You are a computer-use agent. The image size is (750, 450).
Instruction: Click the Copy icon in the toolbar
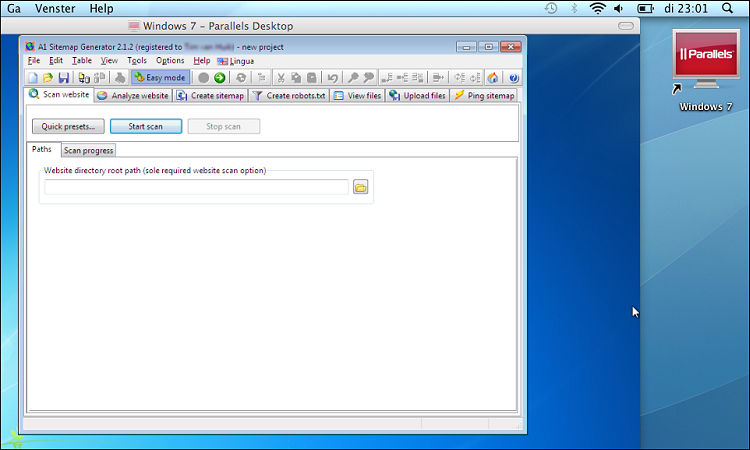coord(296,77)
